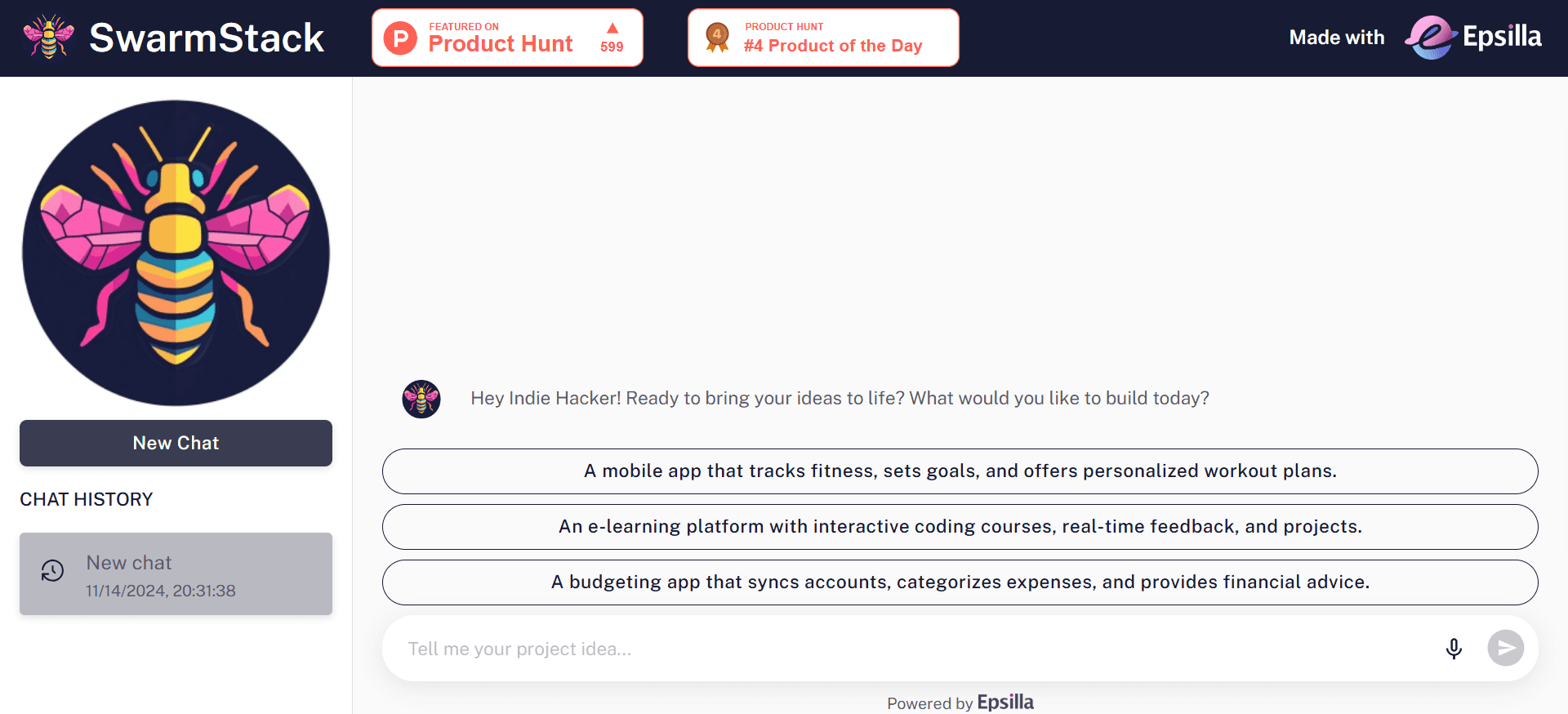Viewport: 1568px width, 714px height.
Task: Click the SwarmStack bee logo icon
Action: [48, 37]
